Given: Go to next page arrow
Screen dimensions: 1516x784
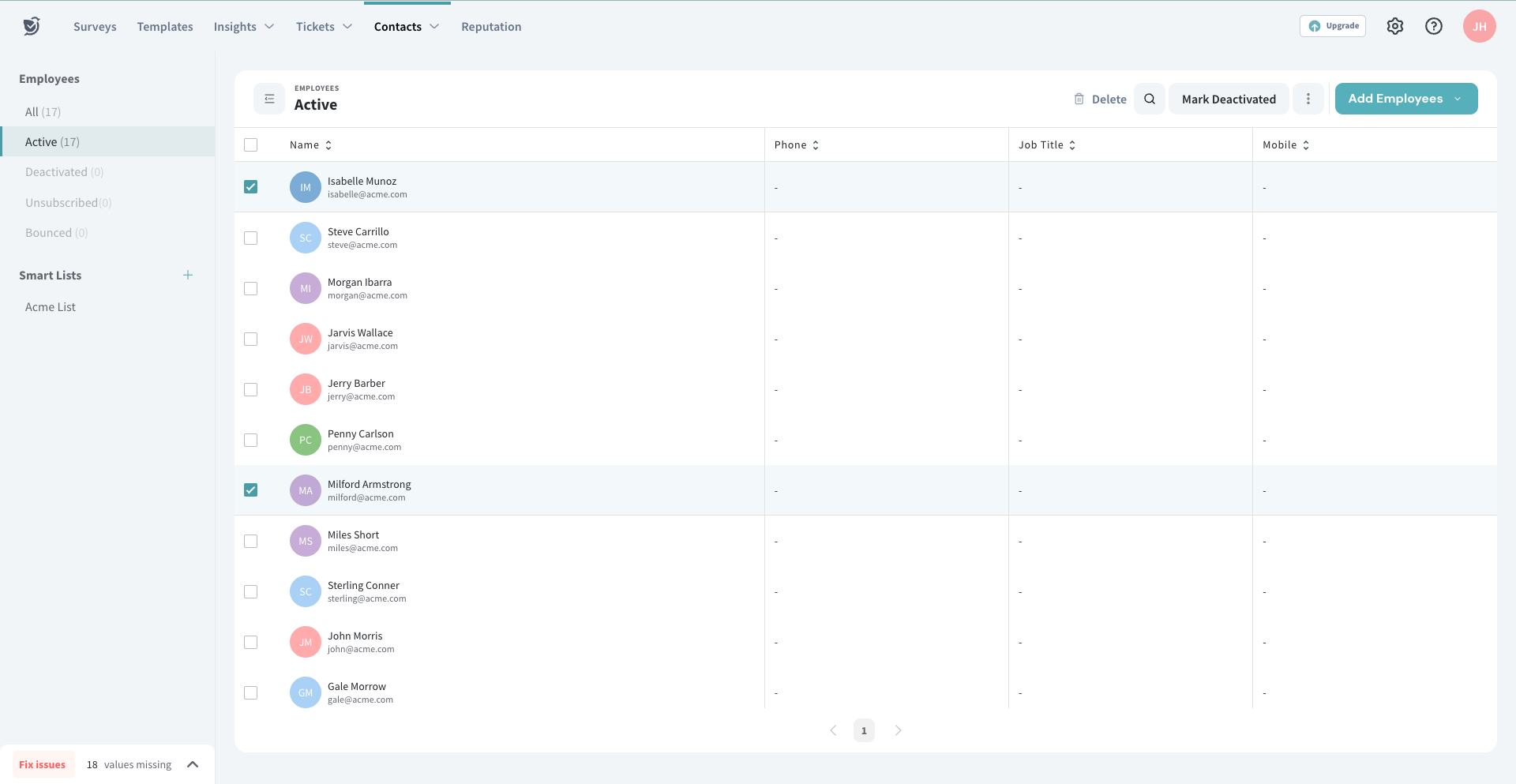Looking at the screenshot, I should point(898,730).
